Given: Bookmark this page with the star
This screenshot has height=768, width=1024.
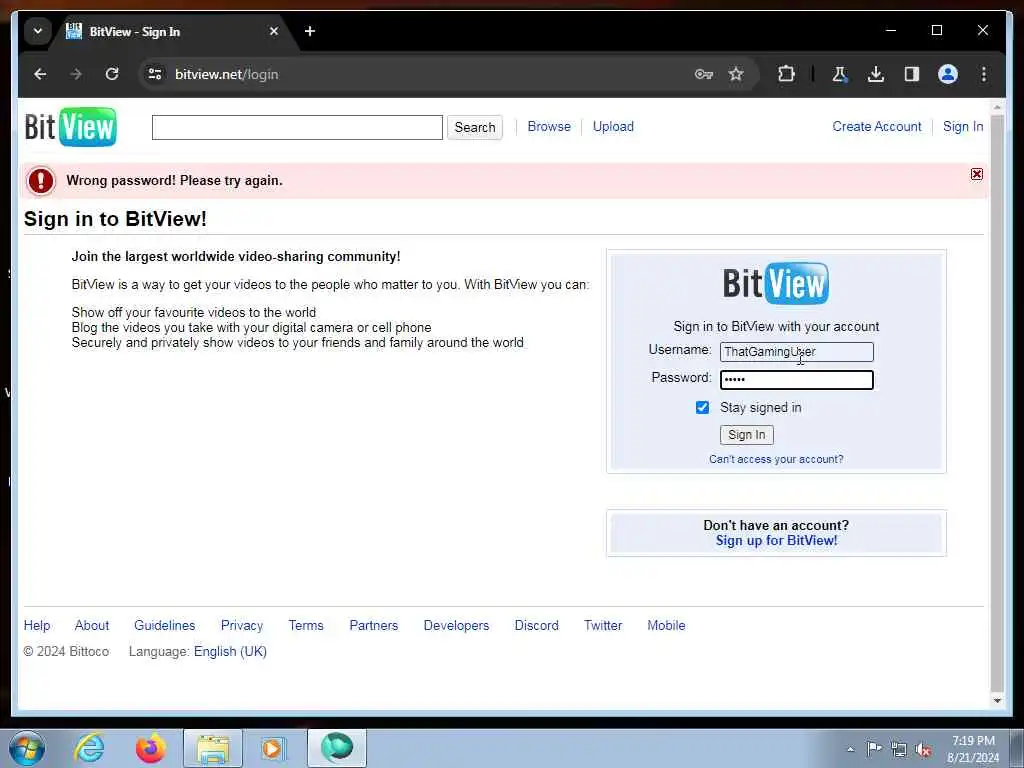Looking at the screenshot, I should click(x=736, y=74).
